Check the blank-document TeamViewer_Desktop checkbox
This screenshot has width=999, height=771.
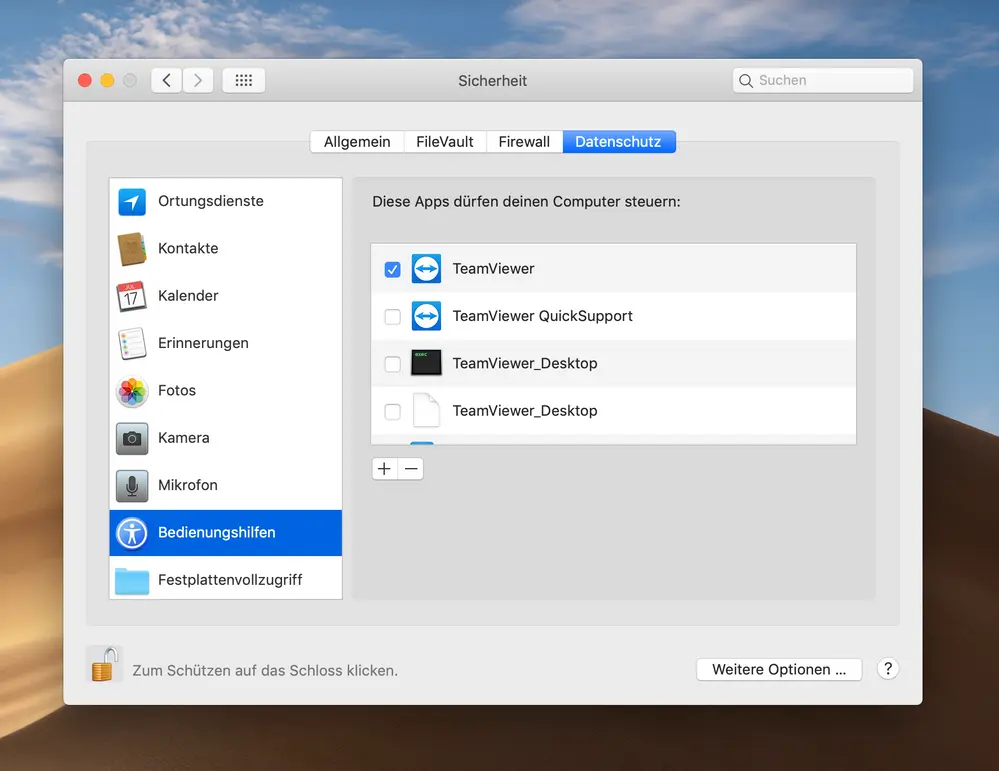(392, 412)
